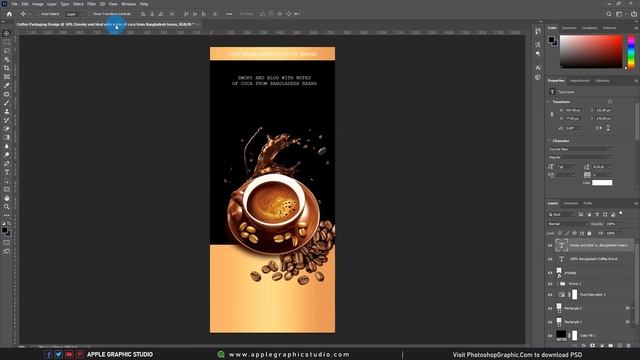Open the layer filter Kind dropdown

tap(561, 214)
